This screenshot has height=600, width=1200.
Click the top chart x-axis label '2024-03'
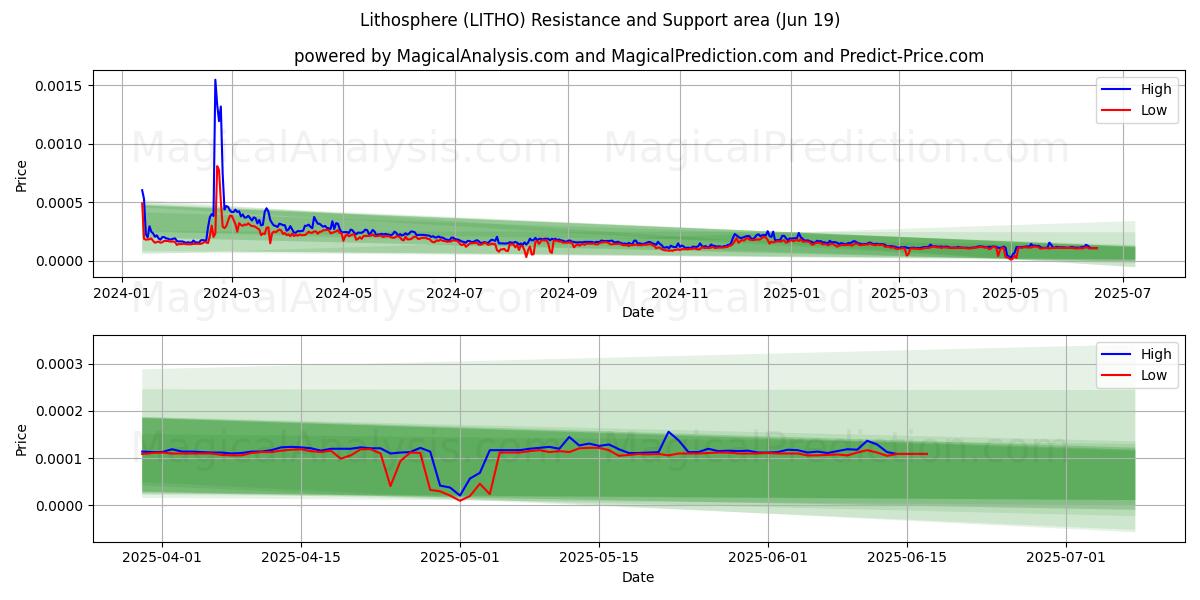[x=231, y=294]
